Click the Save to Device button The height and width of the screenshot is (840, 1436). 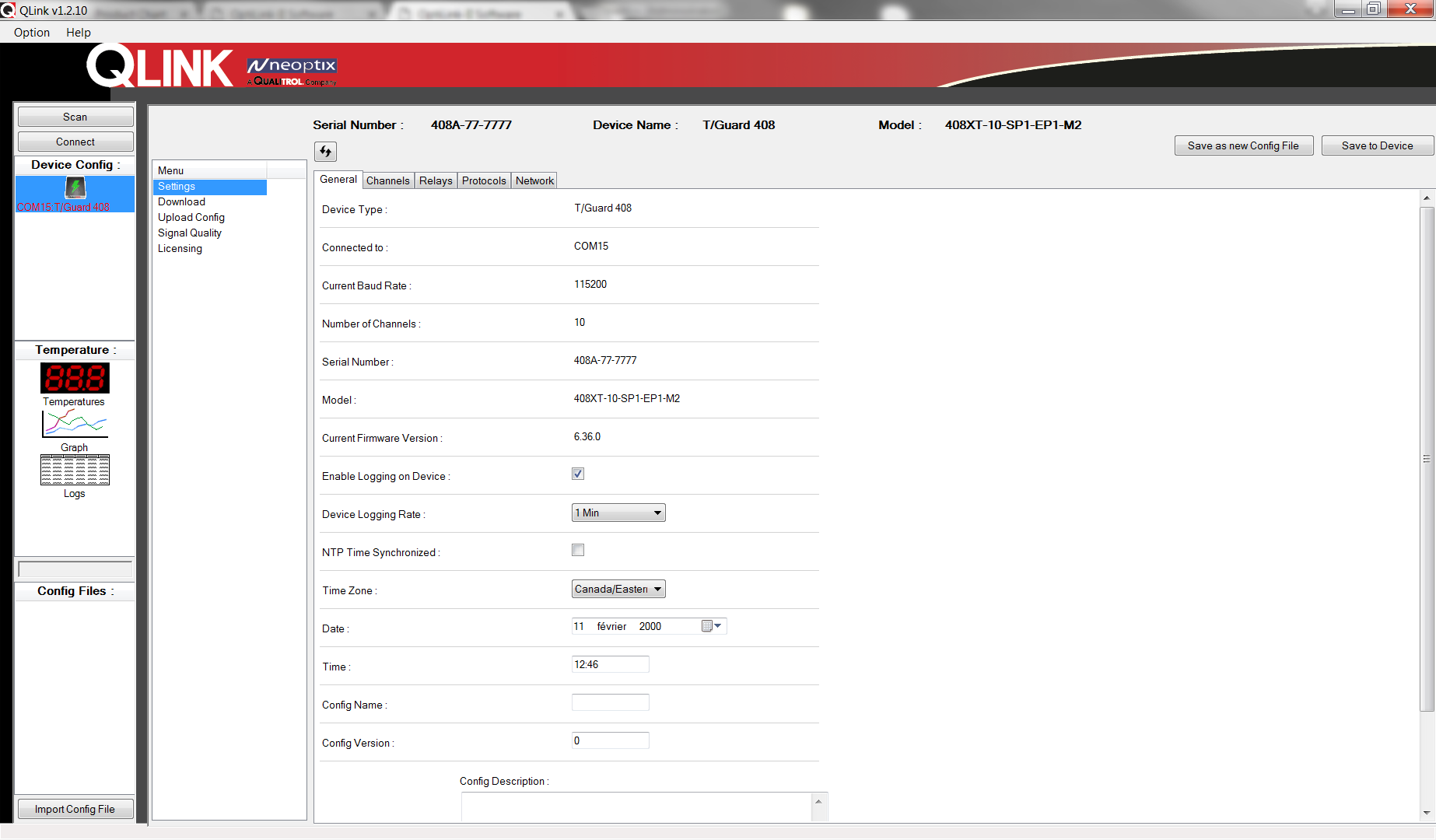coord(1377,145)
